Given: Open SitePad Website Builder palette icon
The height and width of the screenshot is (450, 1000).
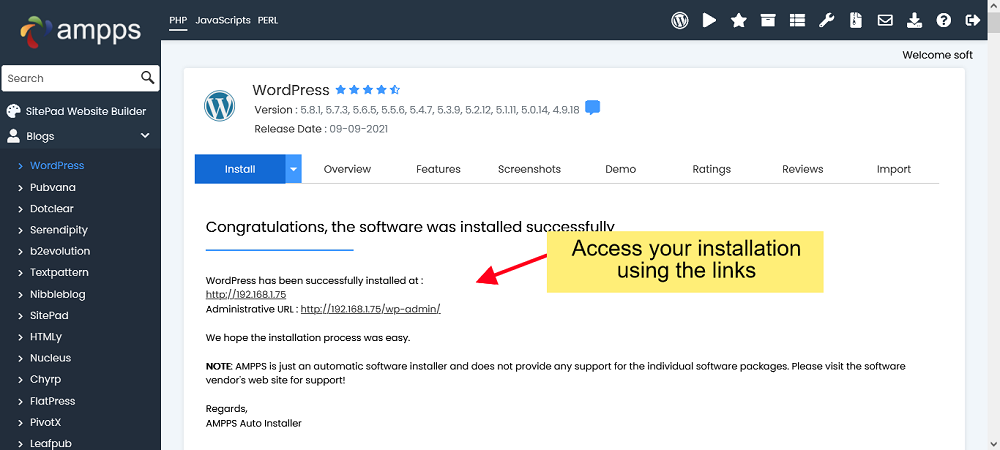Looking at the screenshot, I should 13,112.
